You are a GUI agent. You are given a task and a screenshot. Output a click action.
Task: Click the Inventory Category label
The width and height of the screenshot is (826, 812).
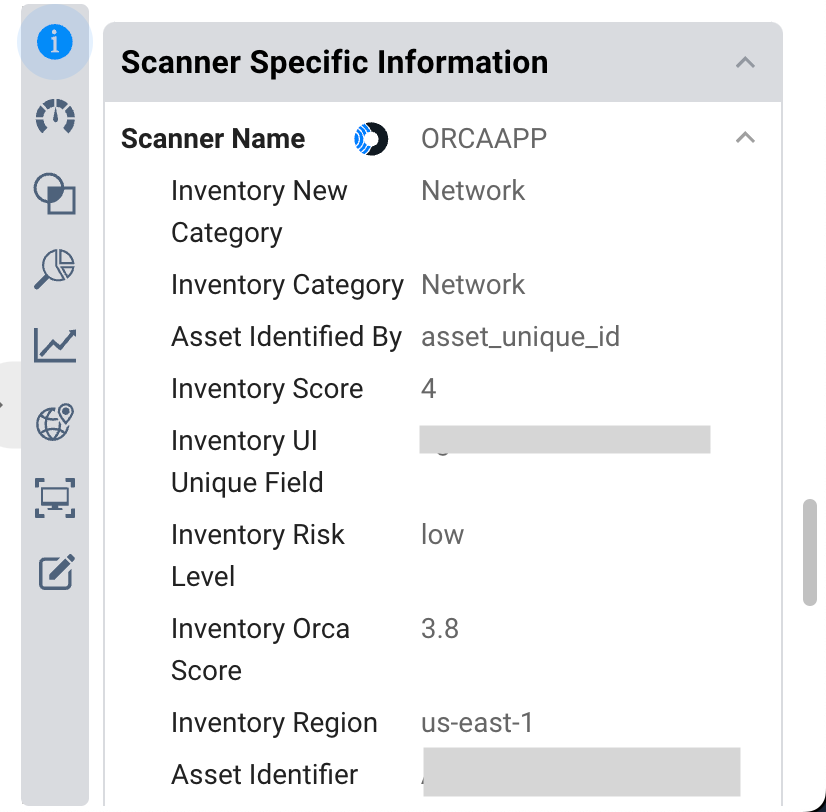(x=287, y=285)
